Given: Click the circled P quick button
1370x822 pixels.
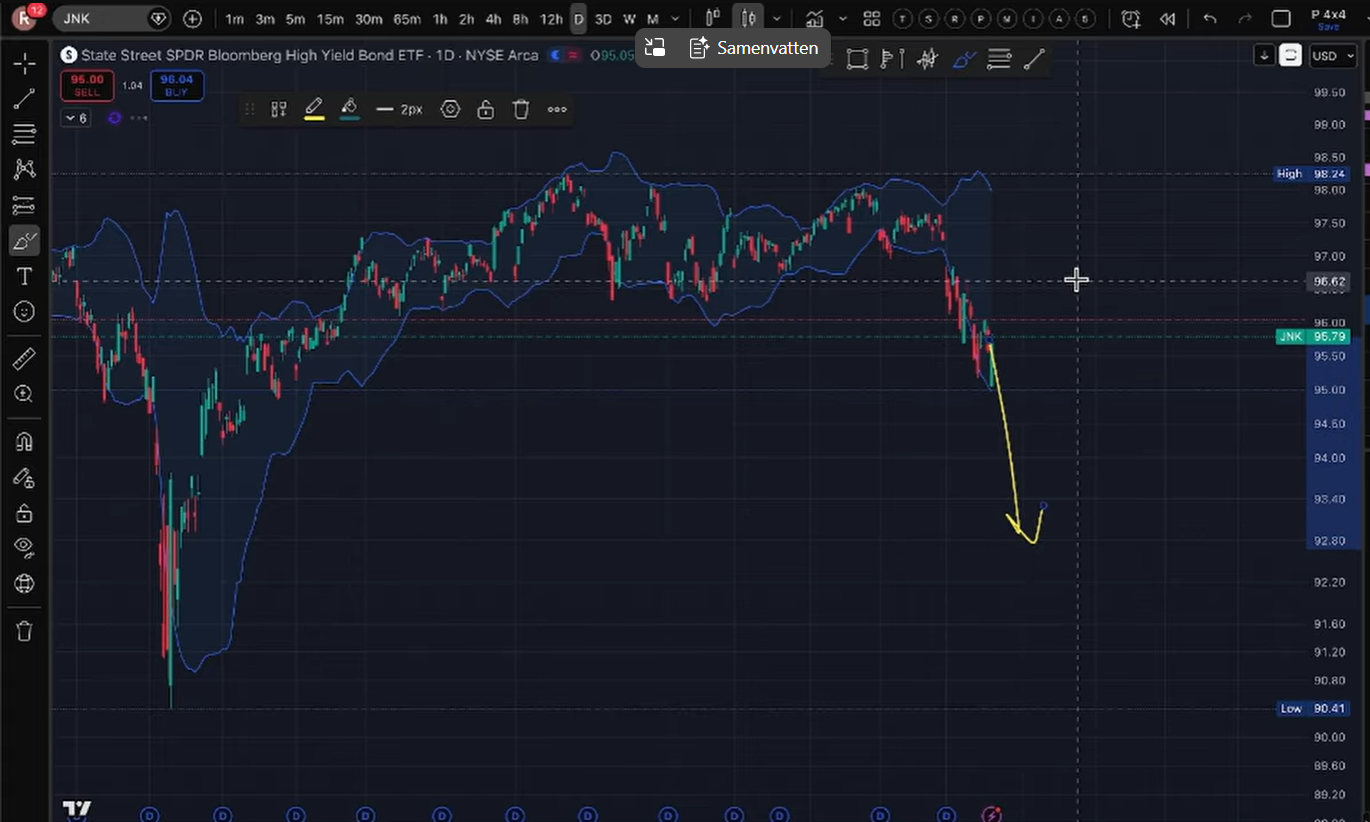Looking at the screenshot, I should [981, 19].
